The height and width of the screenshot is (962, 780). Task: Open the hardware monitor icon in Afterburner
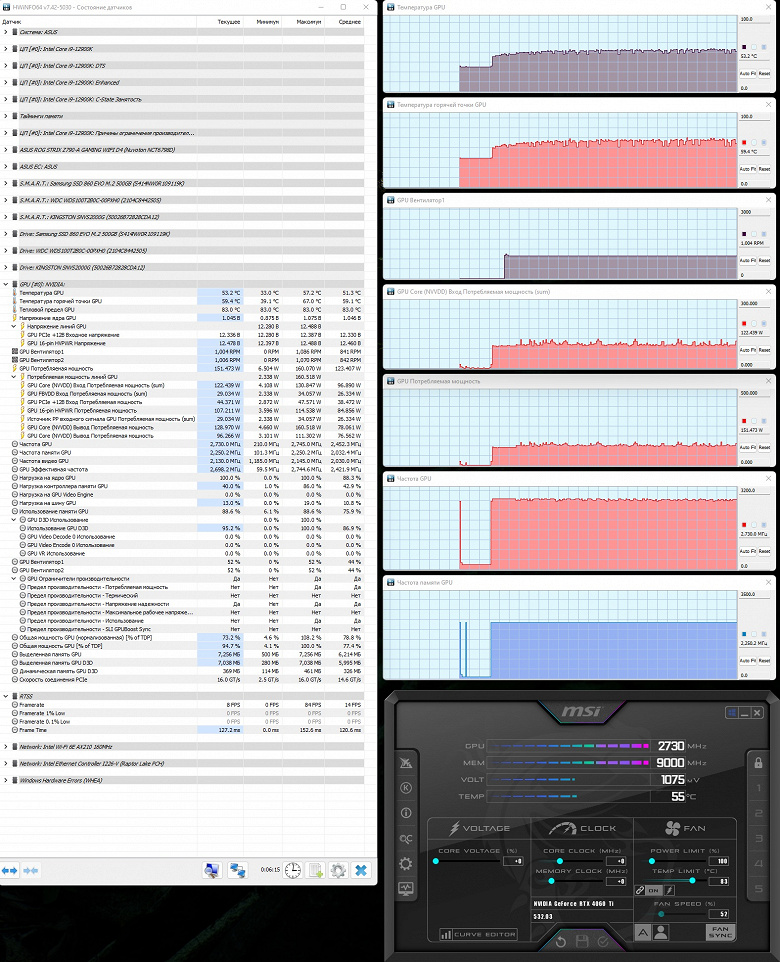406,888
